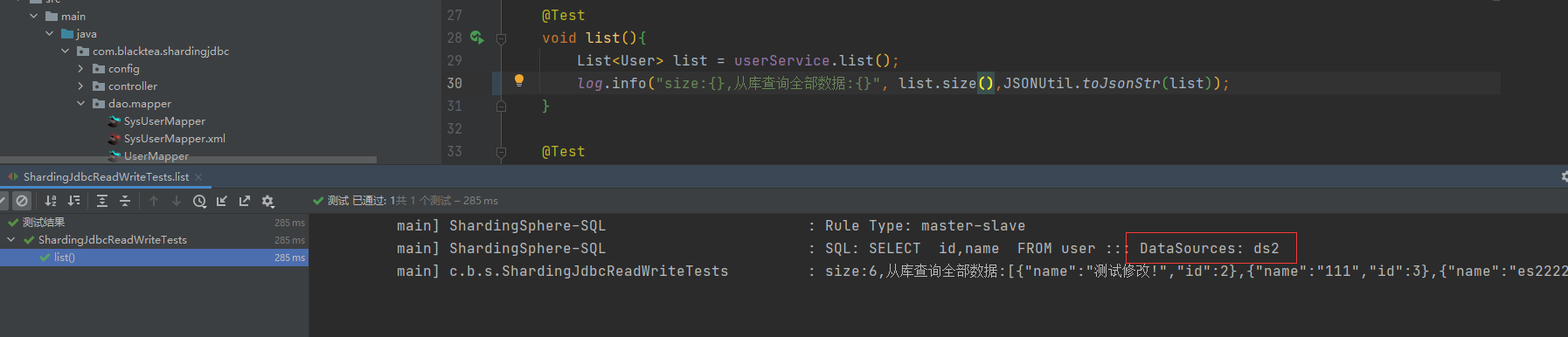Export test results icon

click(245, 201)
